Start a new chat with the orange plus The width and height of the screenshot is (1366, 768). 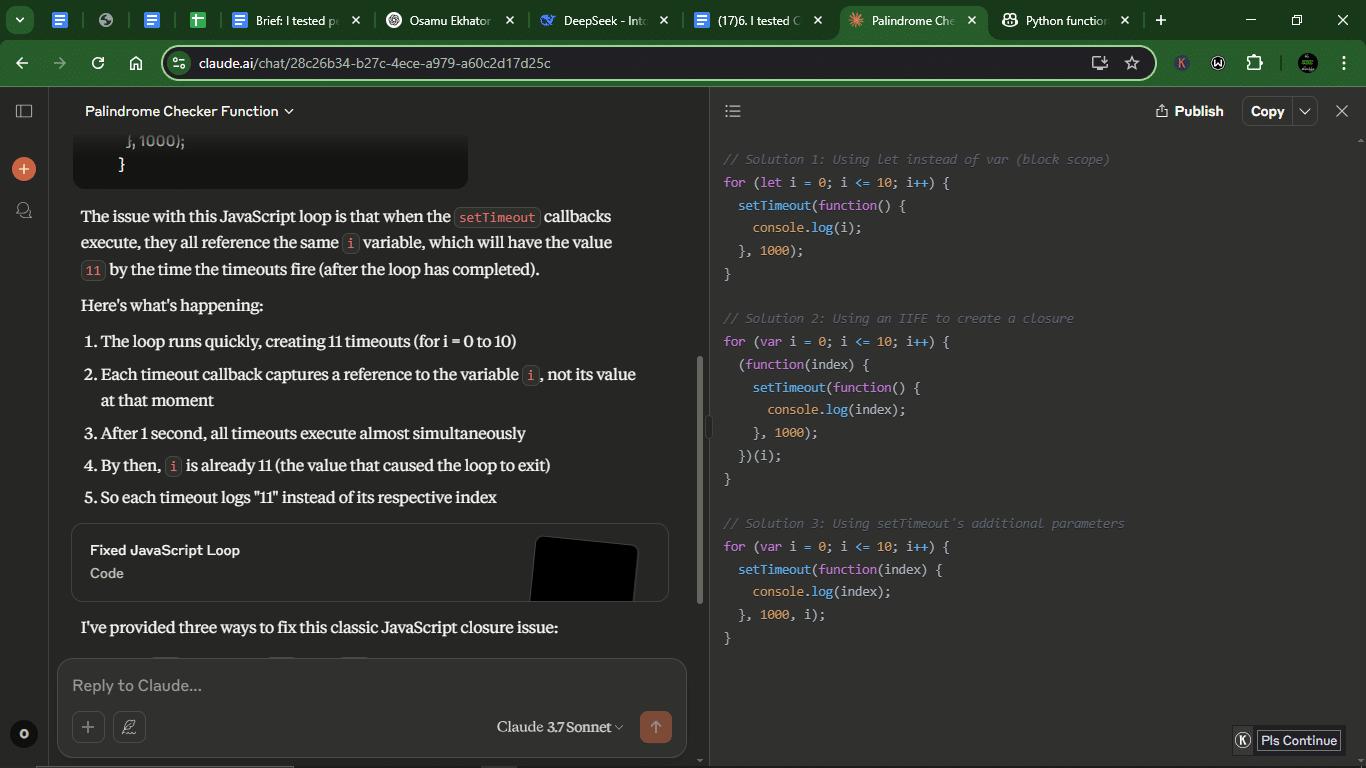(x=24, y=169)
